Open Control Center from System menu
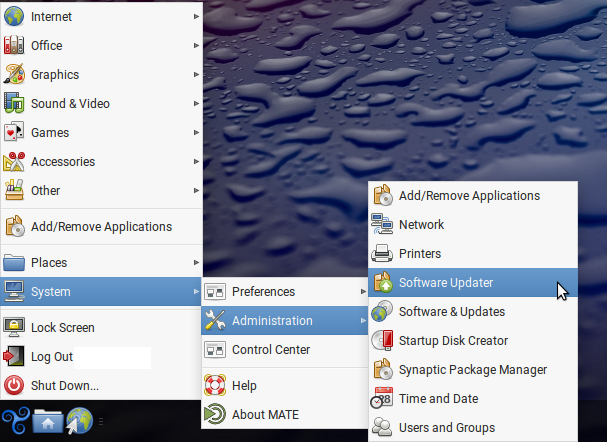 270,350
